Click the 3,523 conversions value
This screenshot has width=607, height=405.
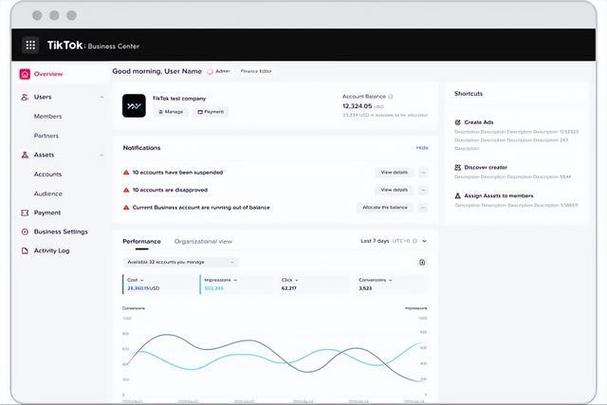click(365, 288)
